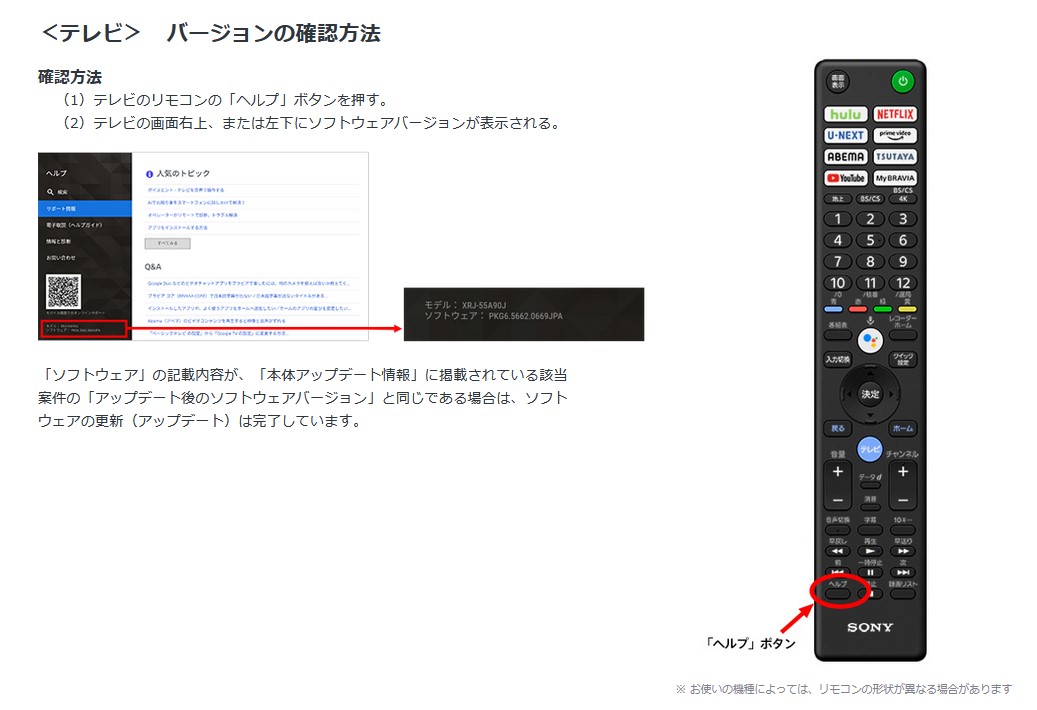Select 電子取説（ヘルプガイド） in help sidebar
Image resolution: width=1037 pixels, height=710 pixels.
[85, 225]
